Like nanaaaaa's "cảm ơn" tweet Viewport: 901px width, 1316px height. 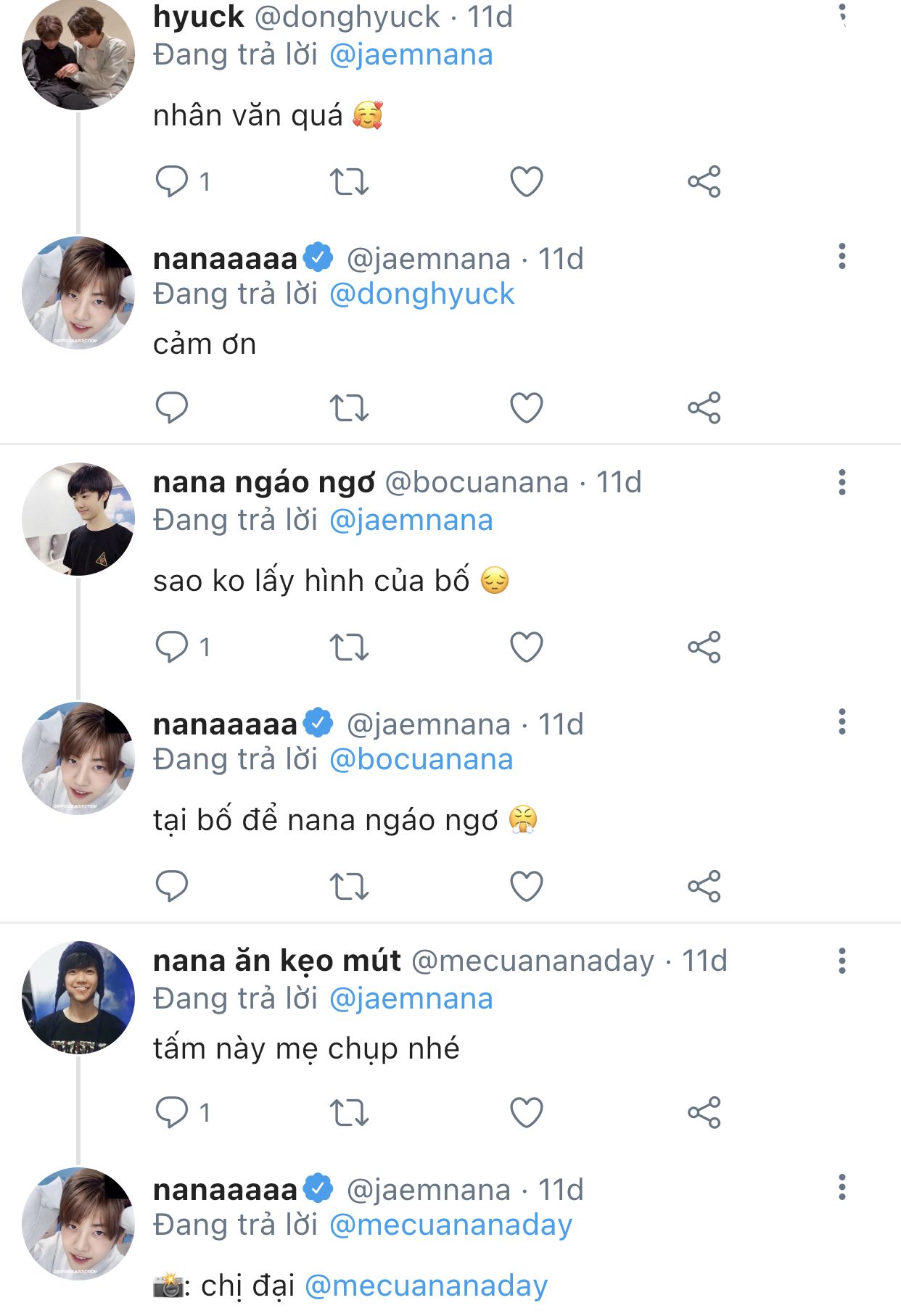527,407
